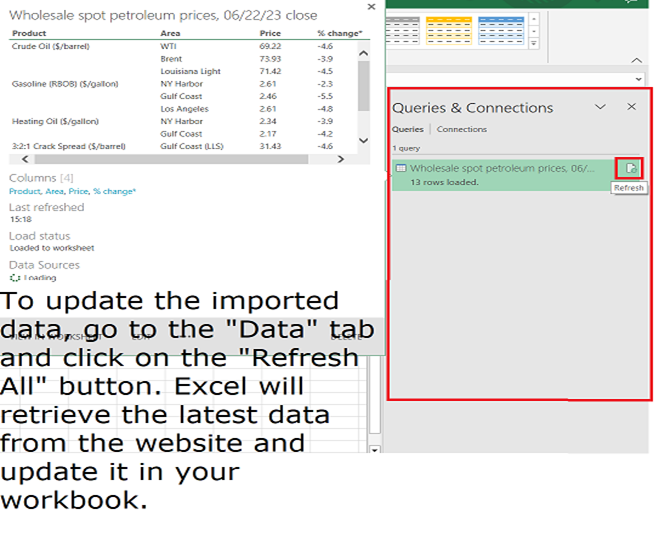Viewport: 659px width, 552px height.
Task: Click the table icon beside the query name
Action: click(x=401, y=168)
